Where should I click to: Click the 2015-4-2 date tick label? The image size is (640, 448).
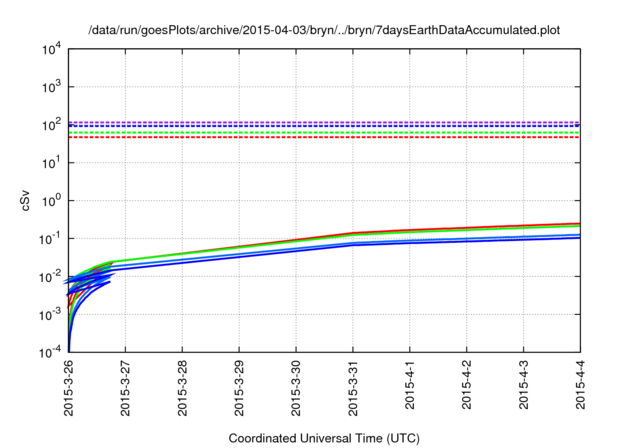[x=467, y=384]
